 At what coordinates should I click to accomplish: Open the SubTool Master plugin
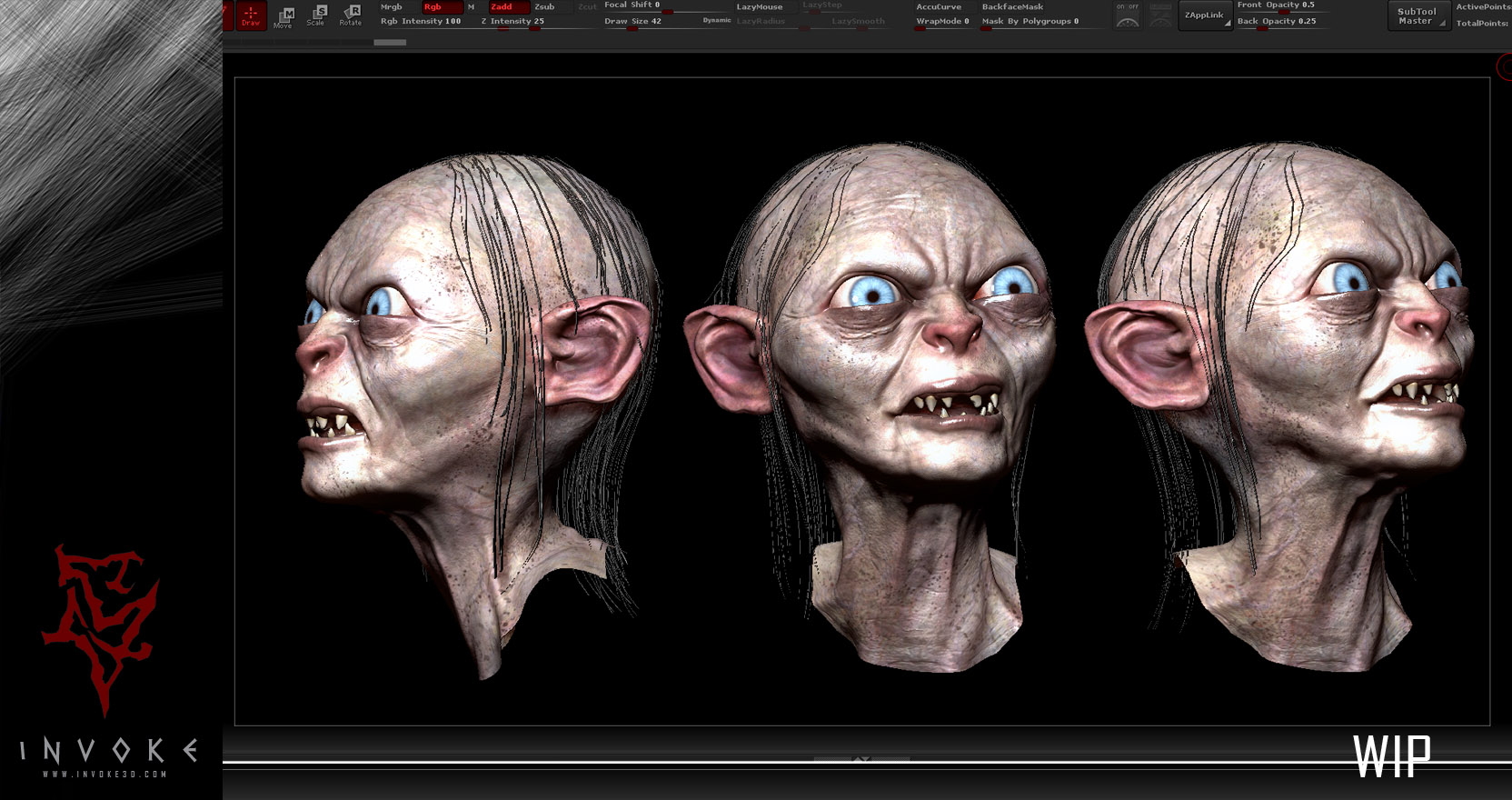[x=1417, y=16]
